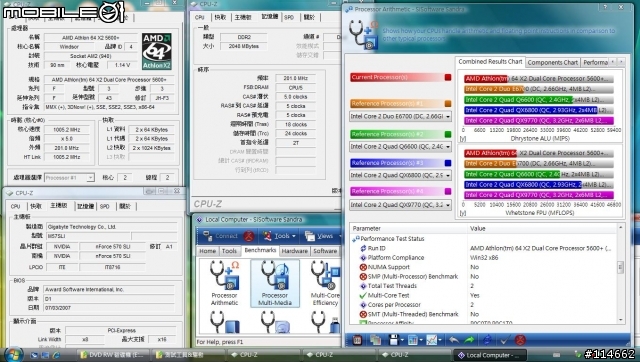Click the blue refresh arrows toolbar icon

click(487, 340)
